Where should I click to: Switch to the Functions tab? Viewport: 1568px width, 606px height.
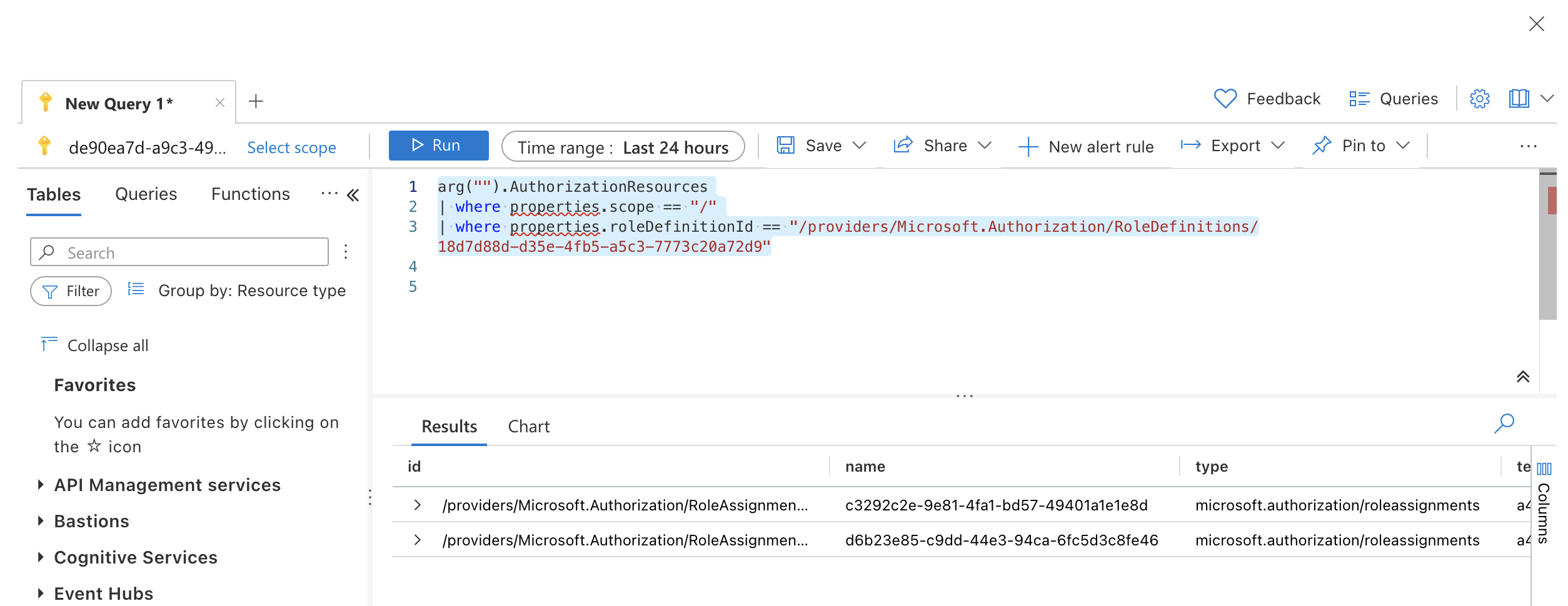pyautogui.click(x=250, y=194)
